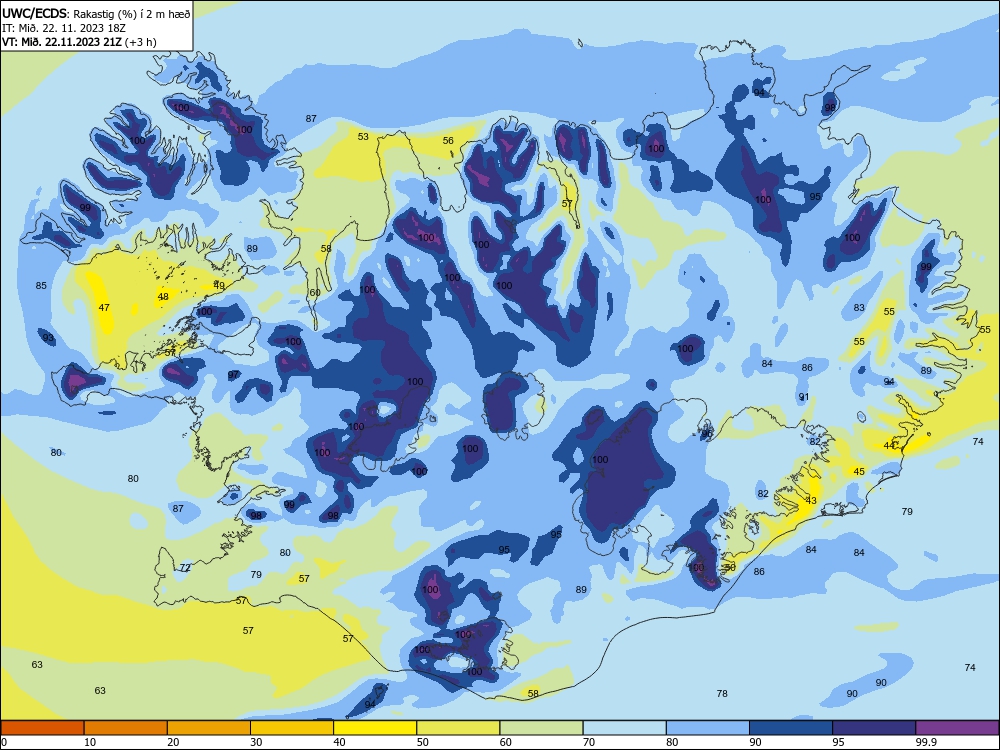Click the bright yellow 40–50 legend swatch
Image resolution: width=1000 pixels, height=750 pixels.
(375, 728)
